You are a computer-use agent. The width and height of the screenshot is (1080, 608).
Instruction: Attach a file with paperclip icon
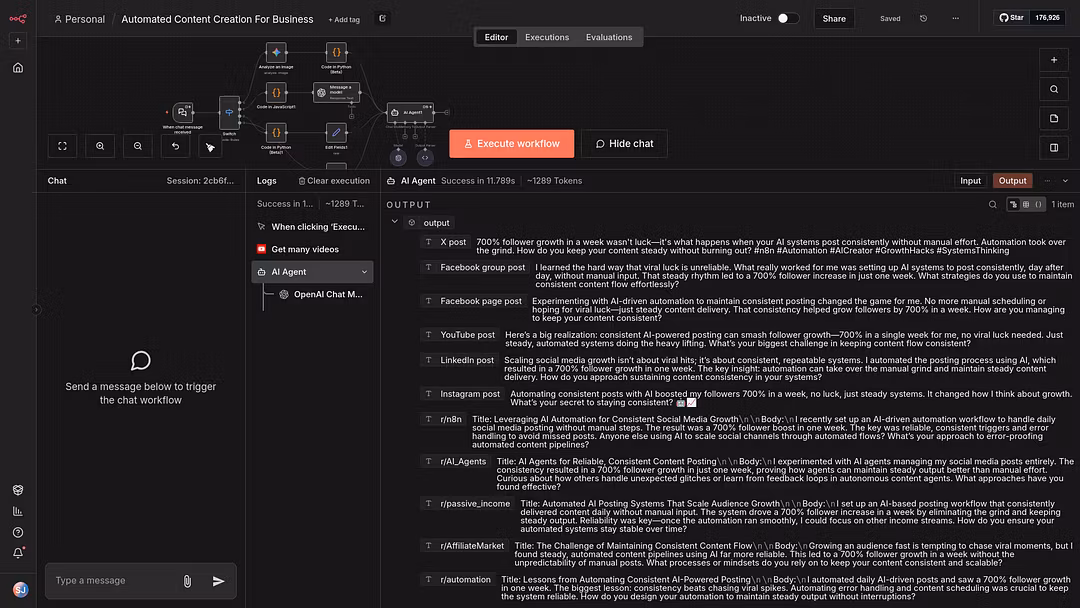187,581
